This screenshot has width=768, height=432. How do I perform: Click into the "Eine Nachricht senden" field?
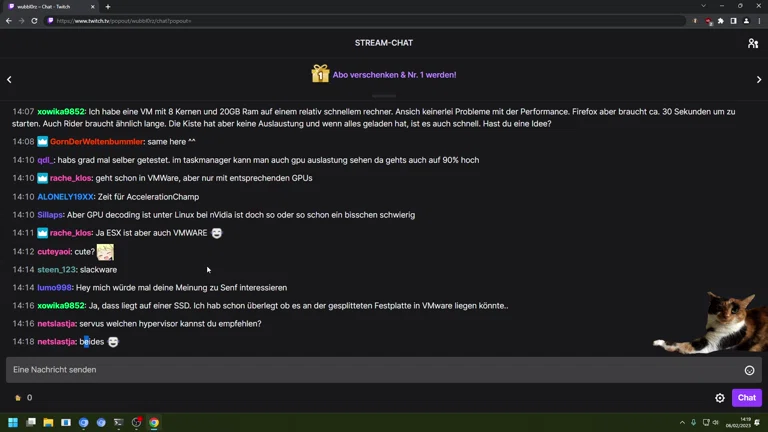coord(370,370)
